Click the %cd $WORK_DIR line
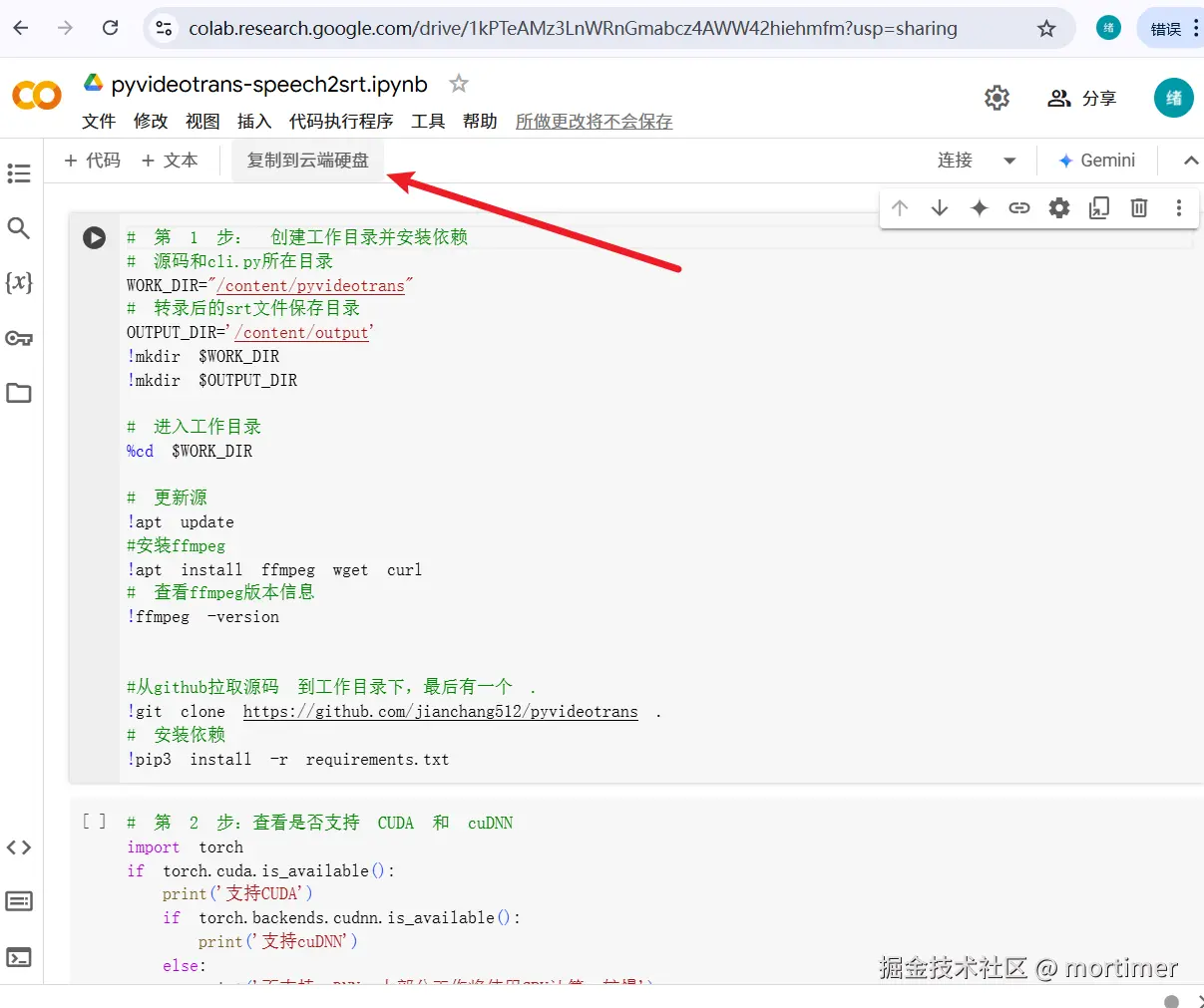Screen dimensions: 1204x1008 190,452
